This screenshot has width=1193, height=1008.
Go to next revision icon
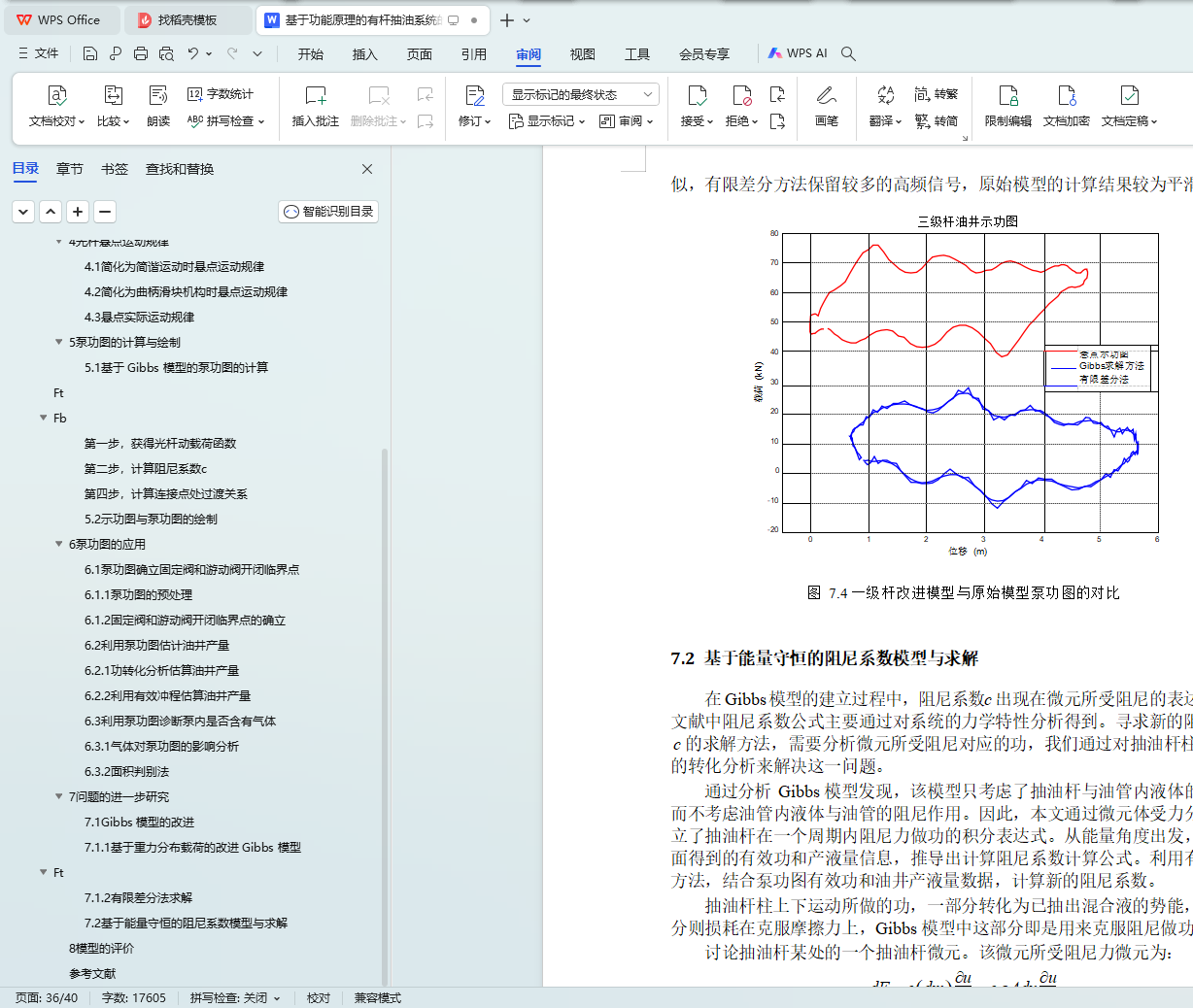[x=777, y=121]
